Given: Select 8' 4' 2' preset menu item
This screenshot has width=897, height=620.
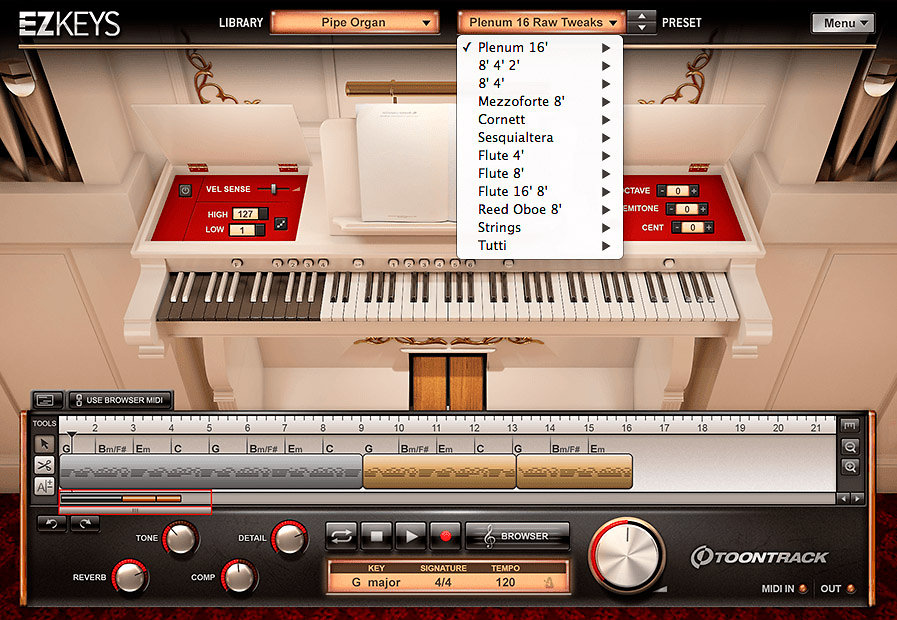Looking at the screenshot, I should point(539,66).
